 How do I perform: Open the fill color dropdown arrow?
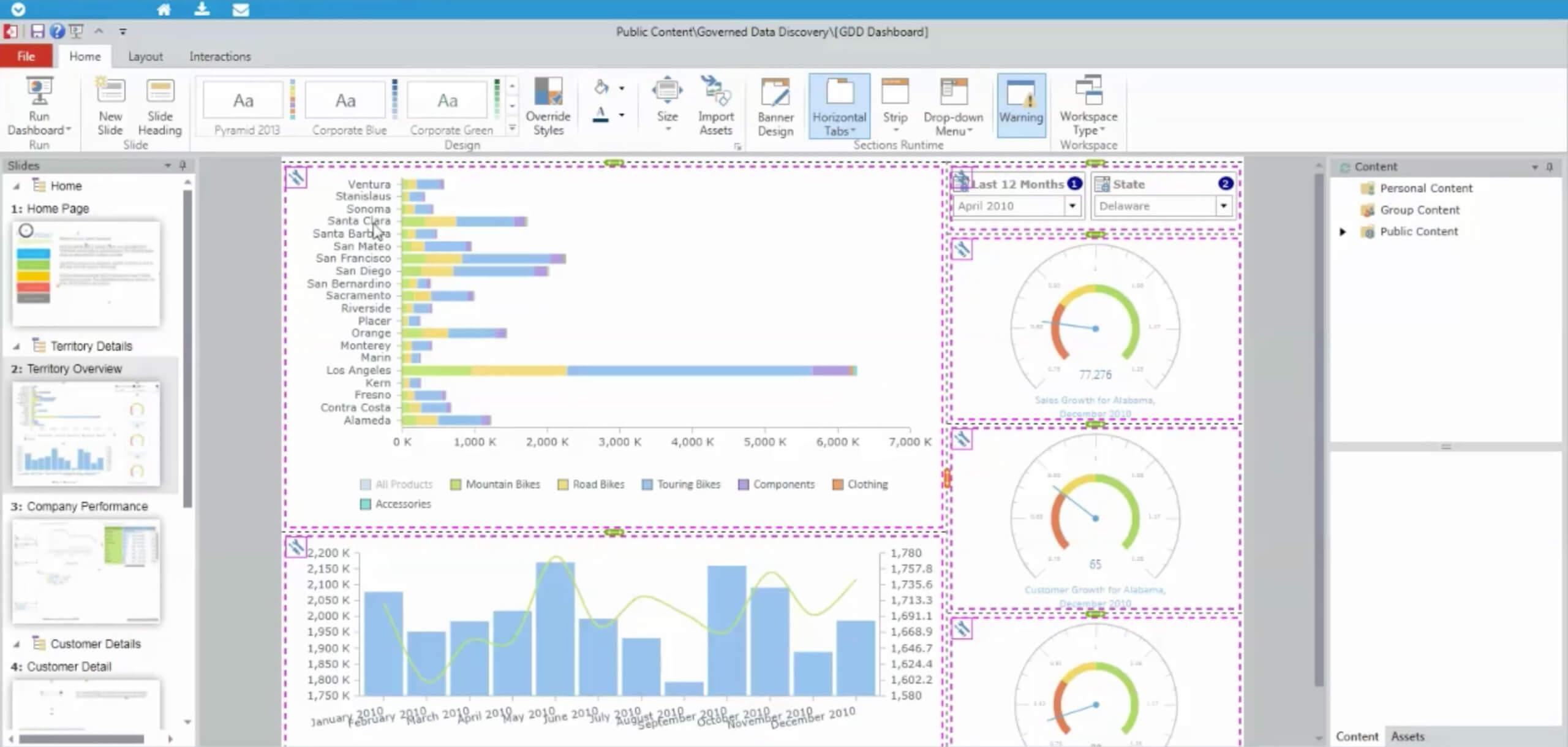pyautogui.click(x=622, y=88)
